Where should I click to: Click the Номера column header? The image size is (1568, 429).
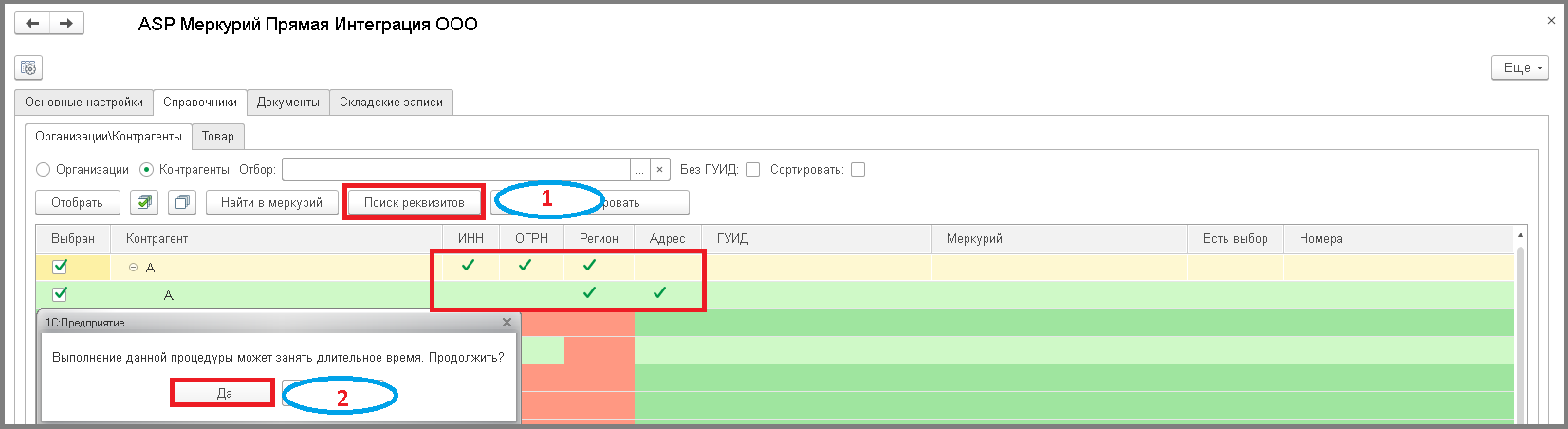[1399, 239]
